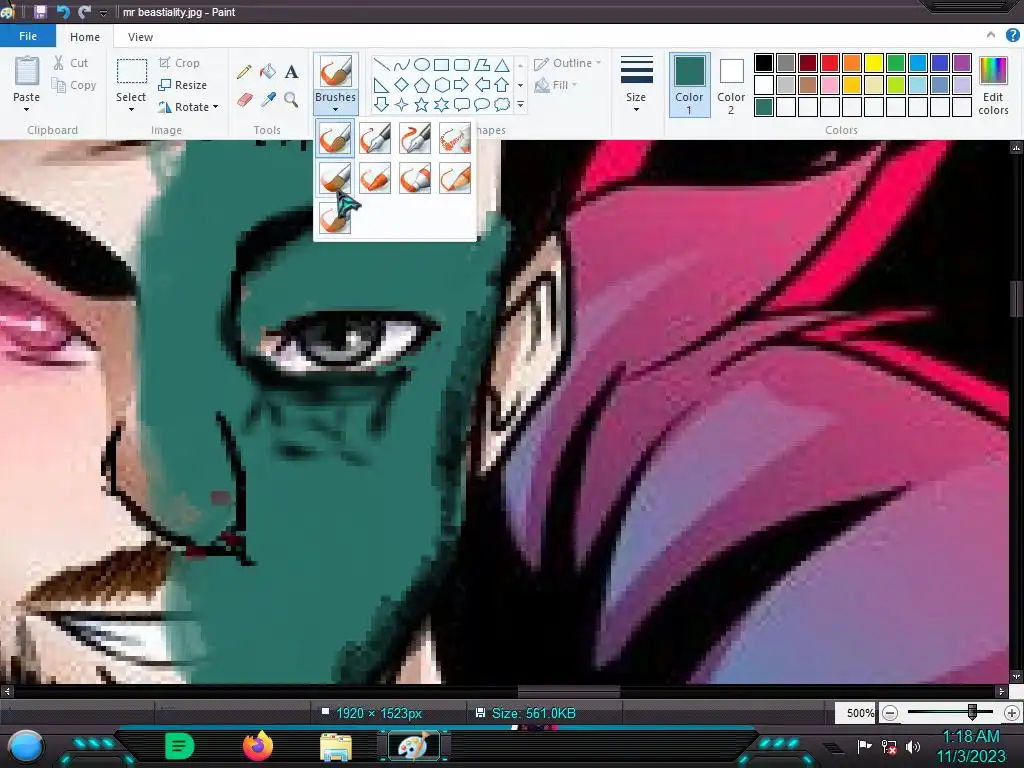Click the zoom in plus button
This screenshot has width=1024, height=768.
1012,713
